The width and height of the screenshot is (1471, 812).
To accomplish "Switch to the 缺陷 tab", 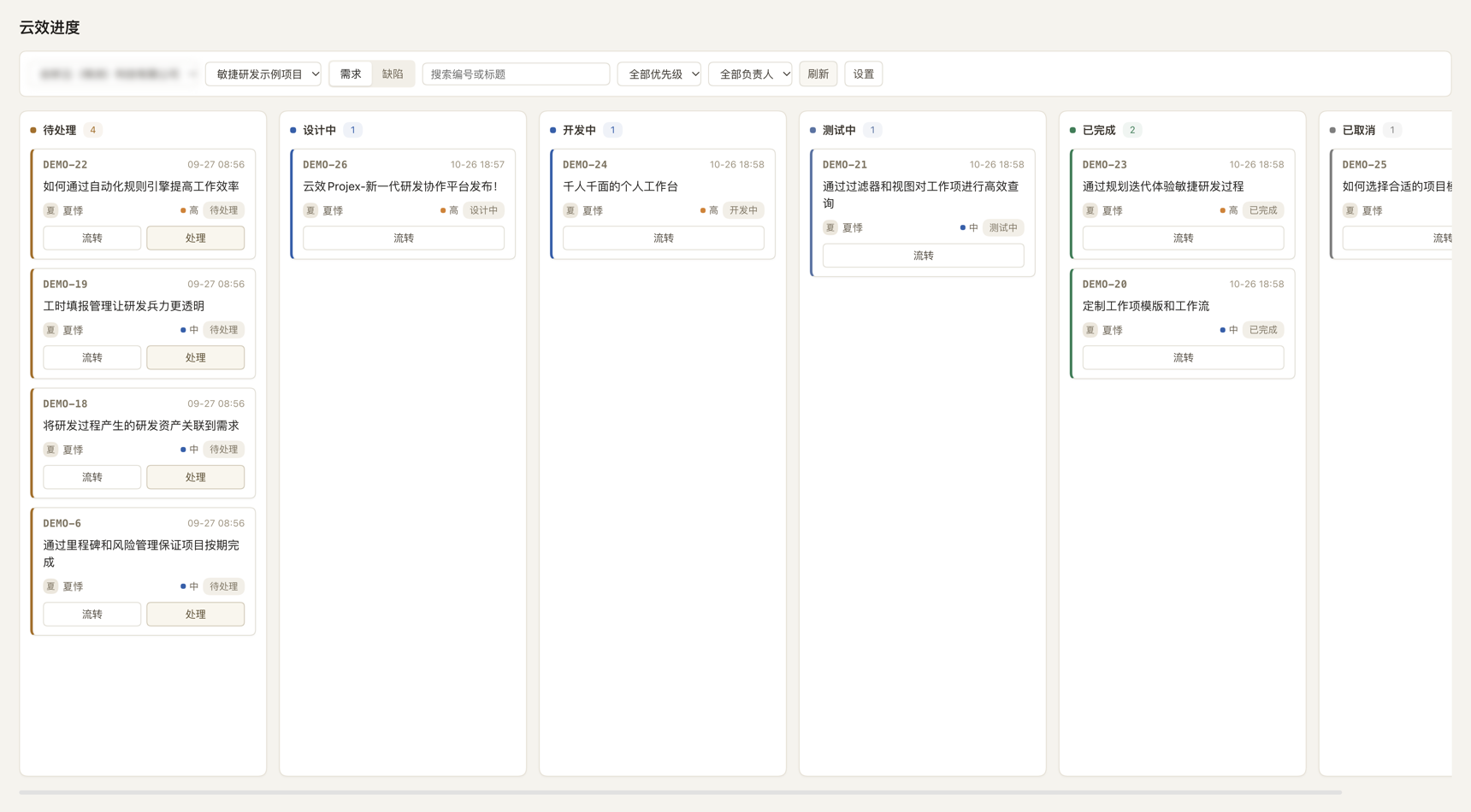I will pyautogui.click(x=393, y=74).
